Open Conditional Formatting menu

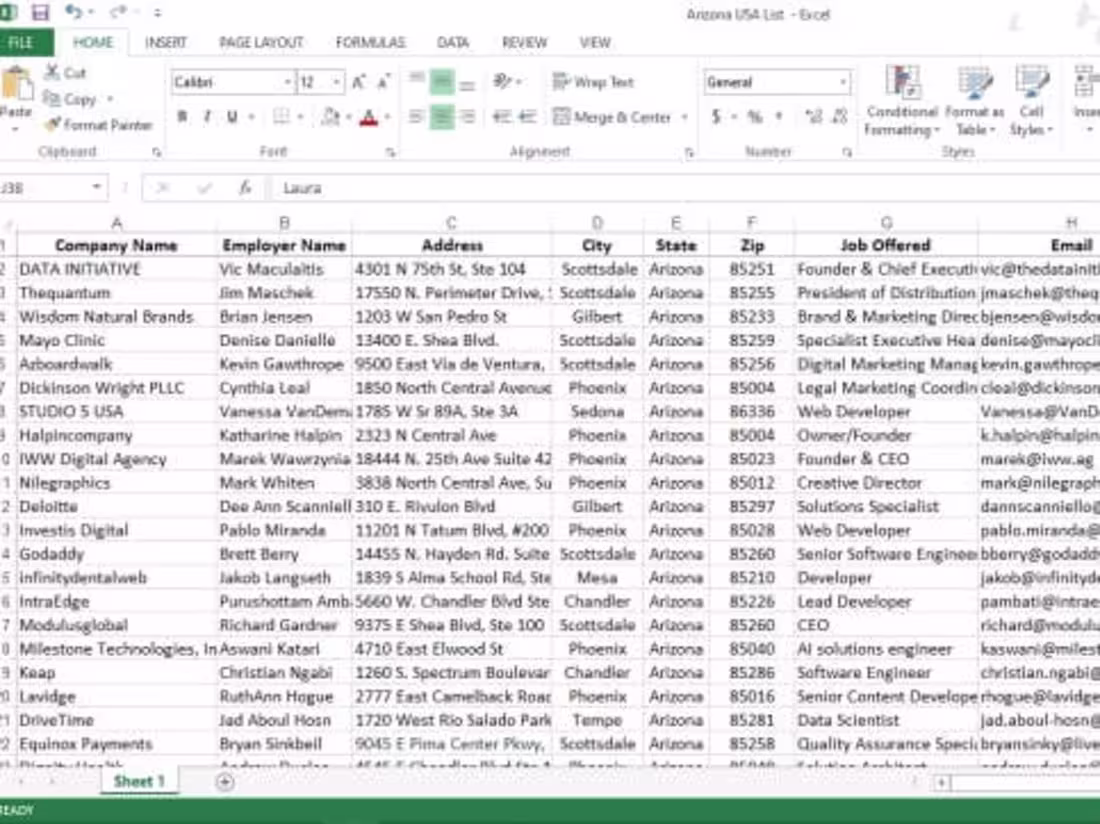(x=902, y=101)
